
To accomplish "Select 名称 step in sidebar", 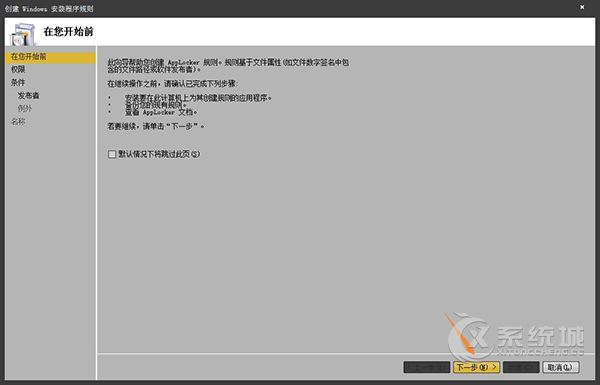I will 18,122.
